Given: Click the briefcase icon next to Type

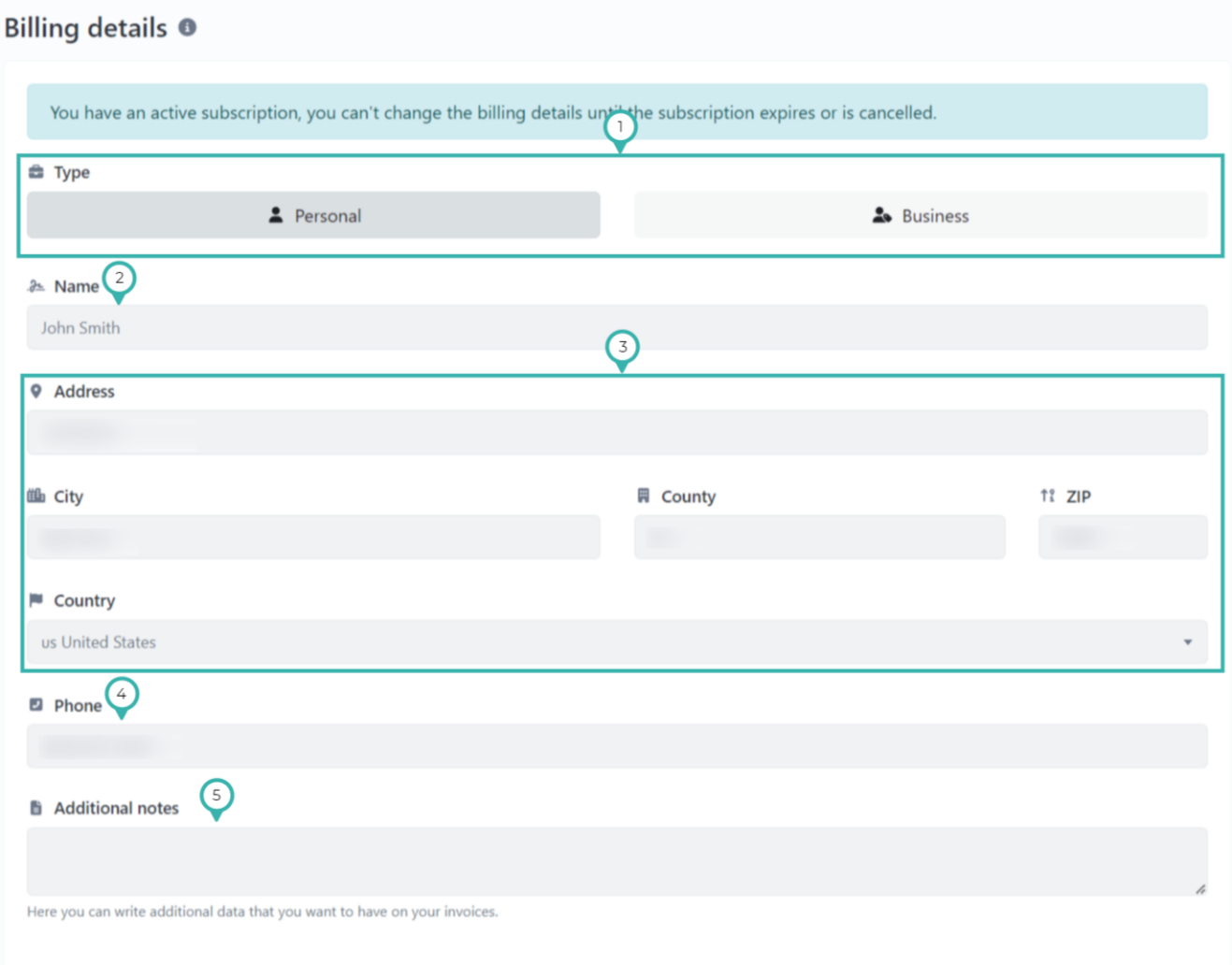Looking at the screenshot, I should point(35,171).
